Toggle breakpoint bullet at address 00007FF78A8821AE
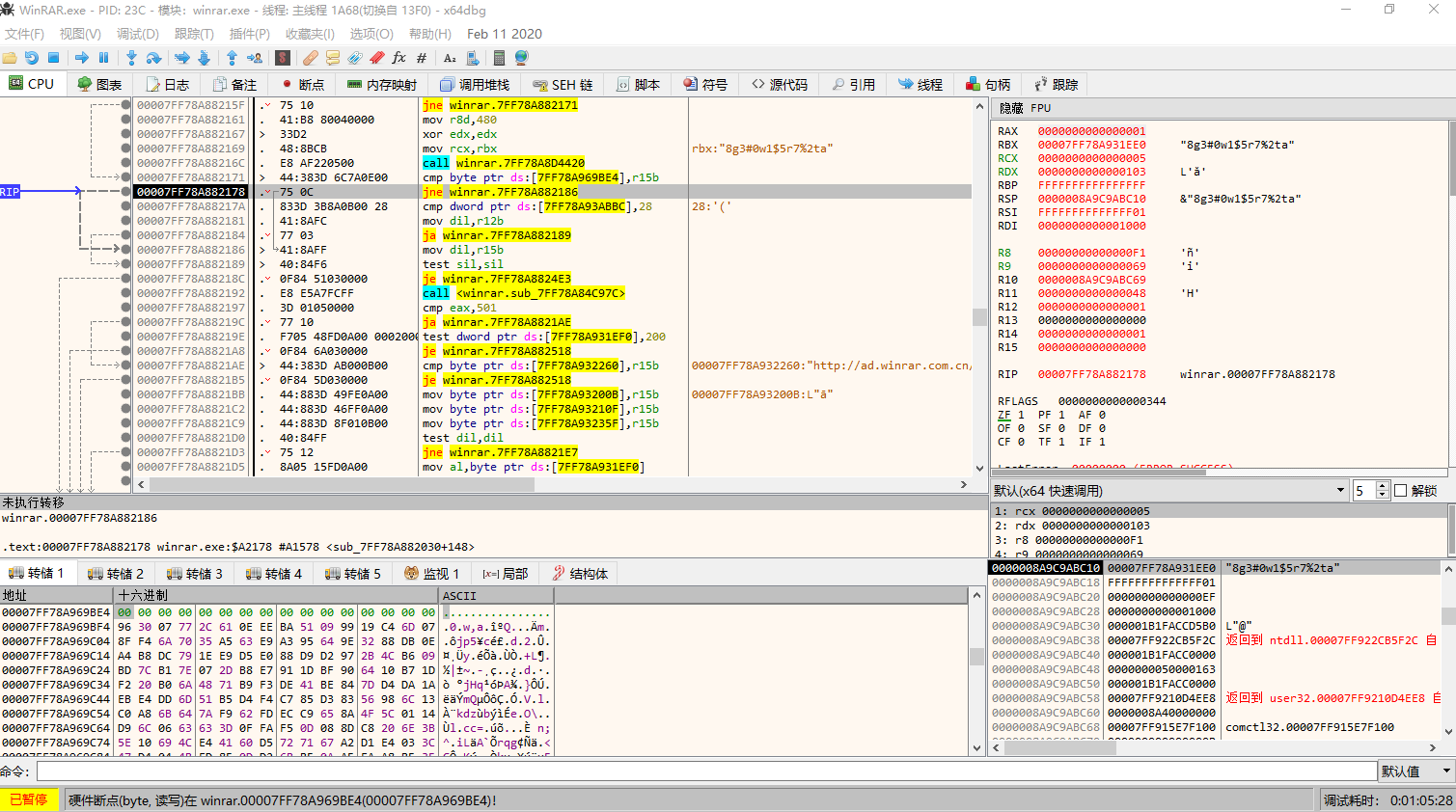The width and height of the screenshot is (1456, 812). 125,365
